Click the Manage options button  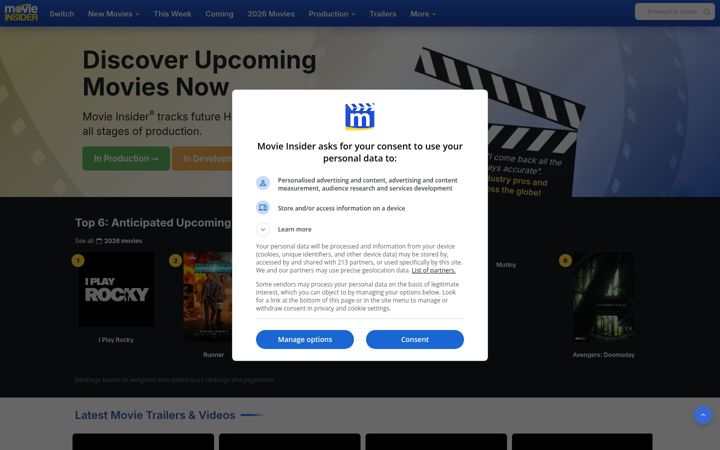[x=305, y=339]
